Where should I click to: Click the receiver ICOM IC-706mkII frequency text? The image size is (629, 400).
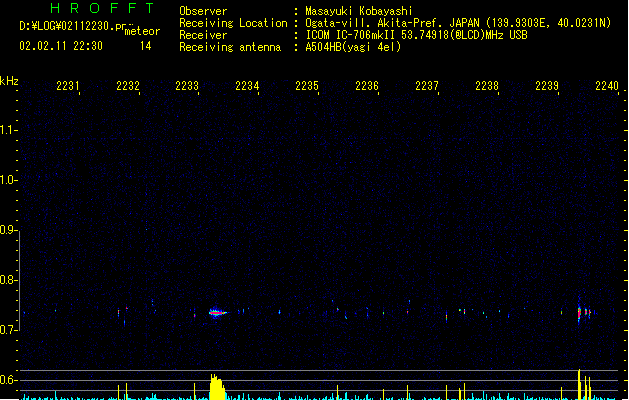click(416, 35)
